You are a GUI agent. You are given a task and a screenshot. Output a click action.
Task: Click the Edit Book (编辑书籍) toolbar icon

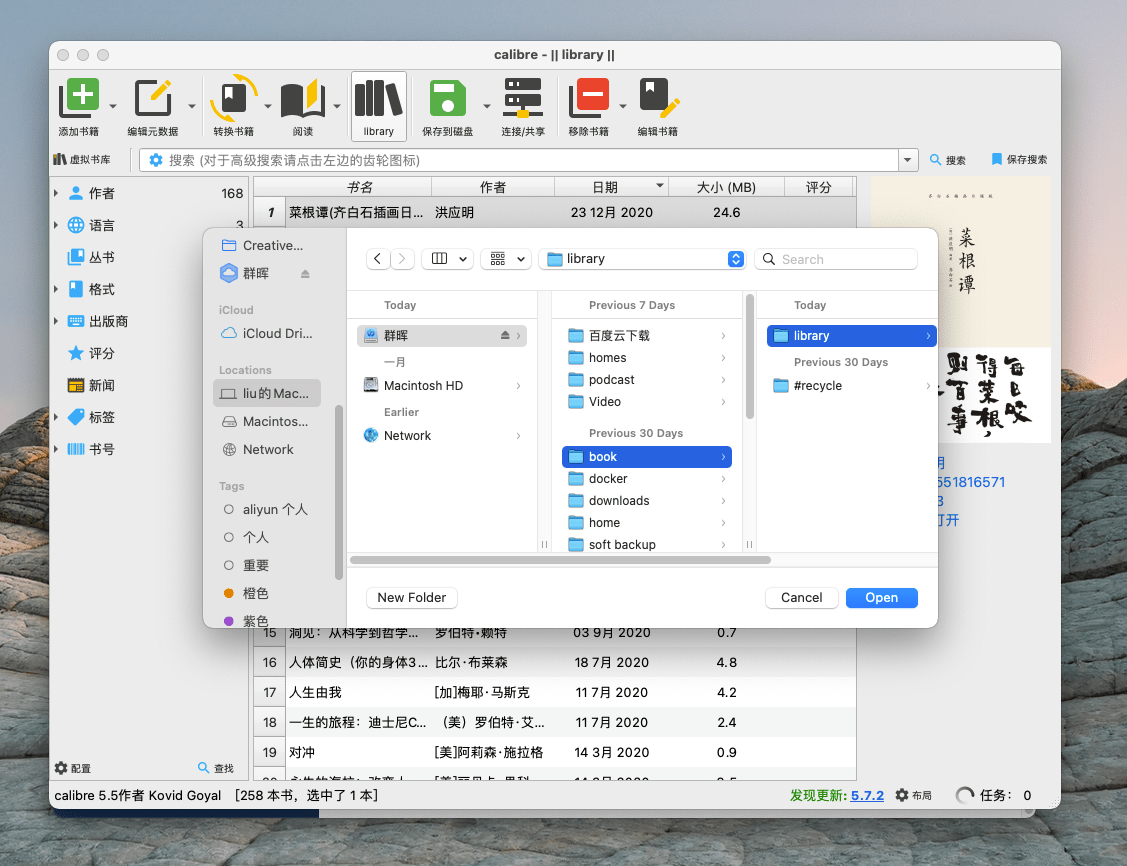pyautogui.click(x=658, y=100)
